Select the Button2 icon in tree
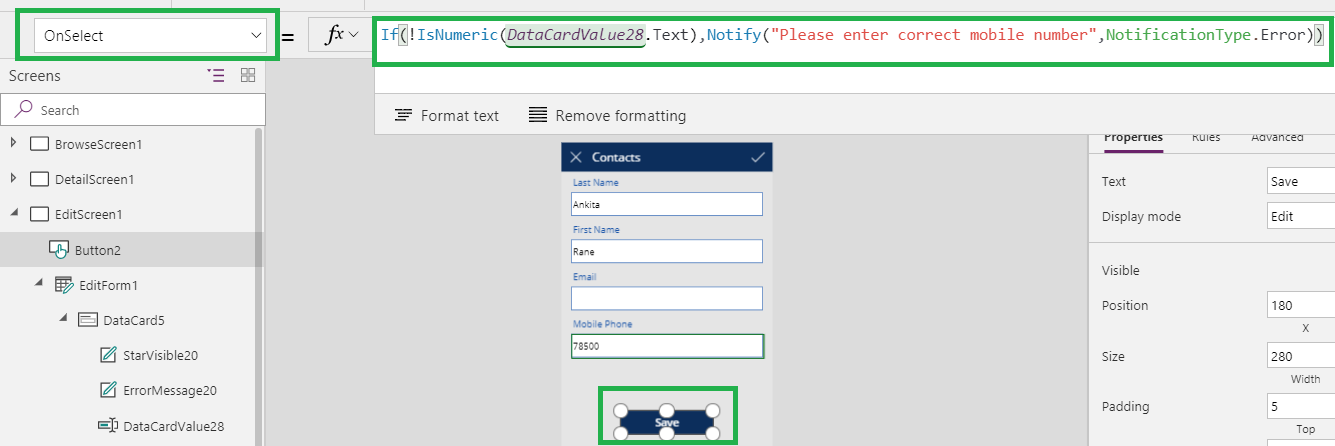The height and width of the screenshot is (446, 1335). click(x=58, y=250)
